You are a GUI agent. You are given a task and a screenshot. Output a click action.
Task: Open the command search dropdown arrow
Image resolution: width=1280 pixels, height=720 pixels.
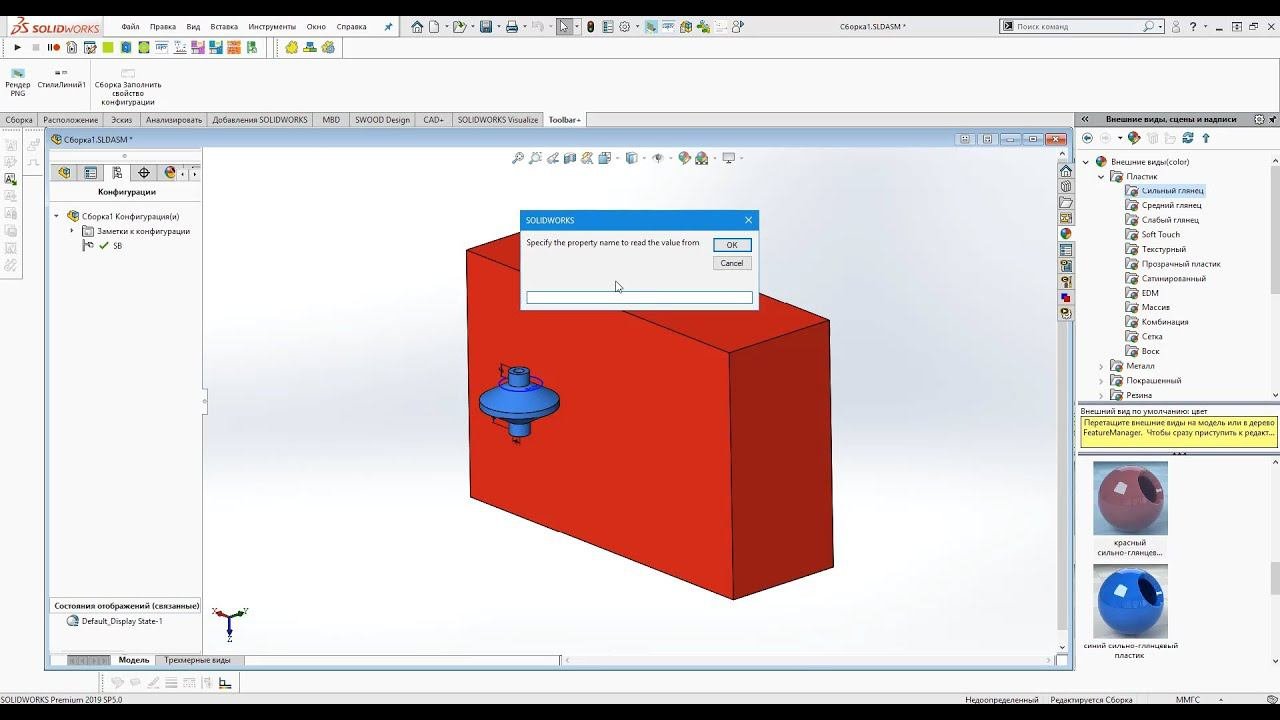[1160, 27]
